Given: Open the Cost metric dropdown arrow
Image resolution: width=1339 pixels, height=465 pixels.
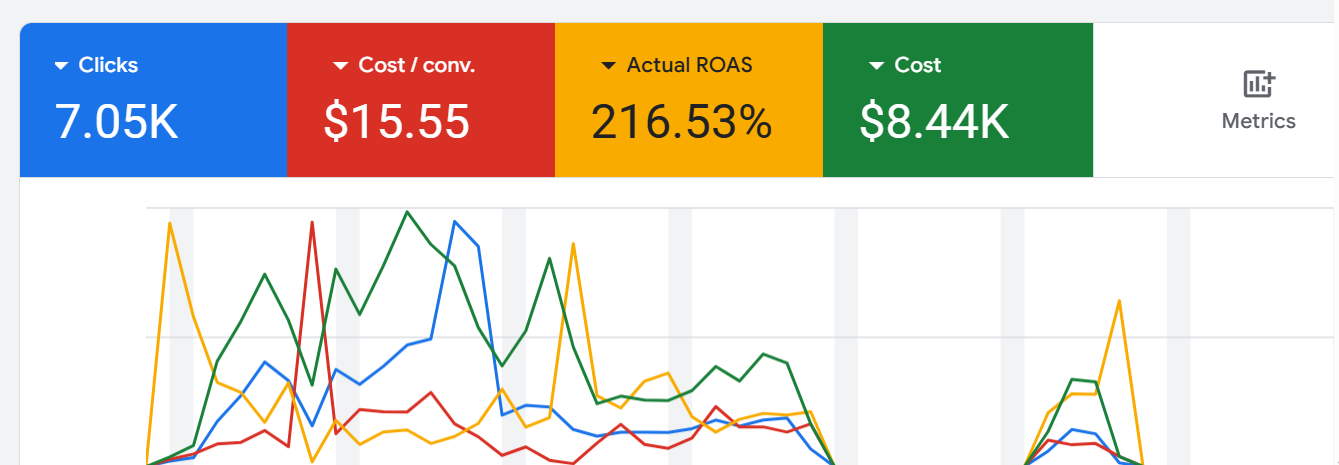Looking at the screenshot, I should tap(876, 66).
